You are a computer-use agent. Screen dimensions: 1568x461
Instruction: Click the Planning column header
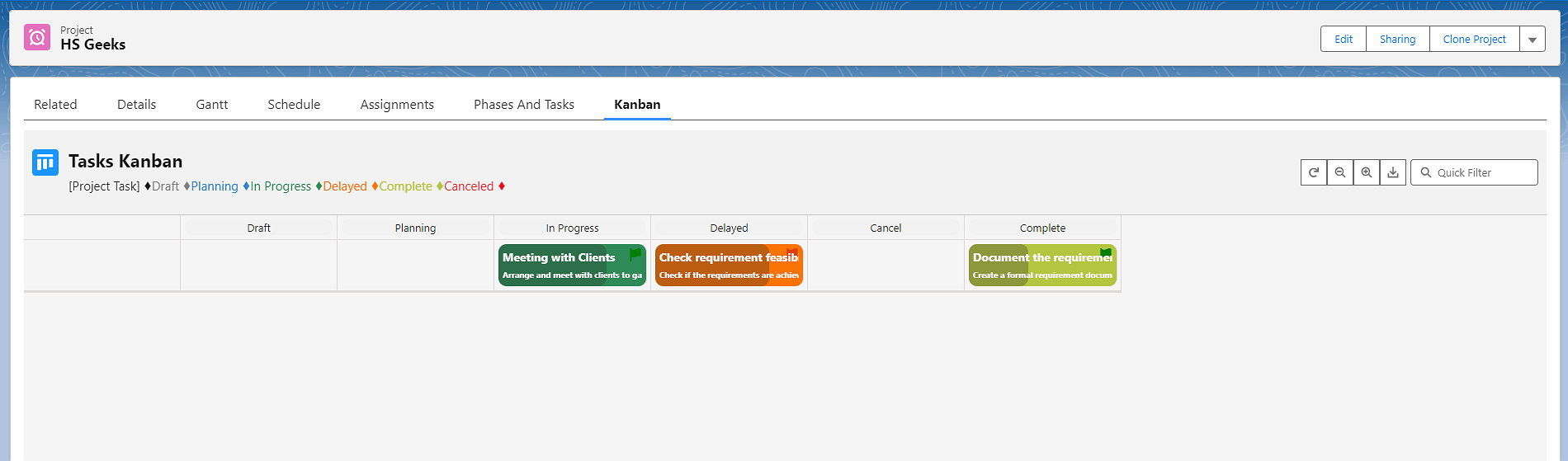coord(415,228)
